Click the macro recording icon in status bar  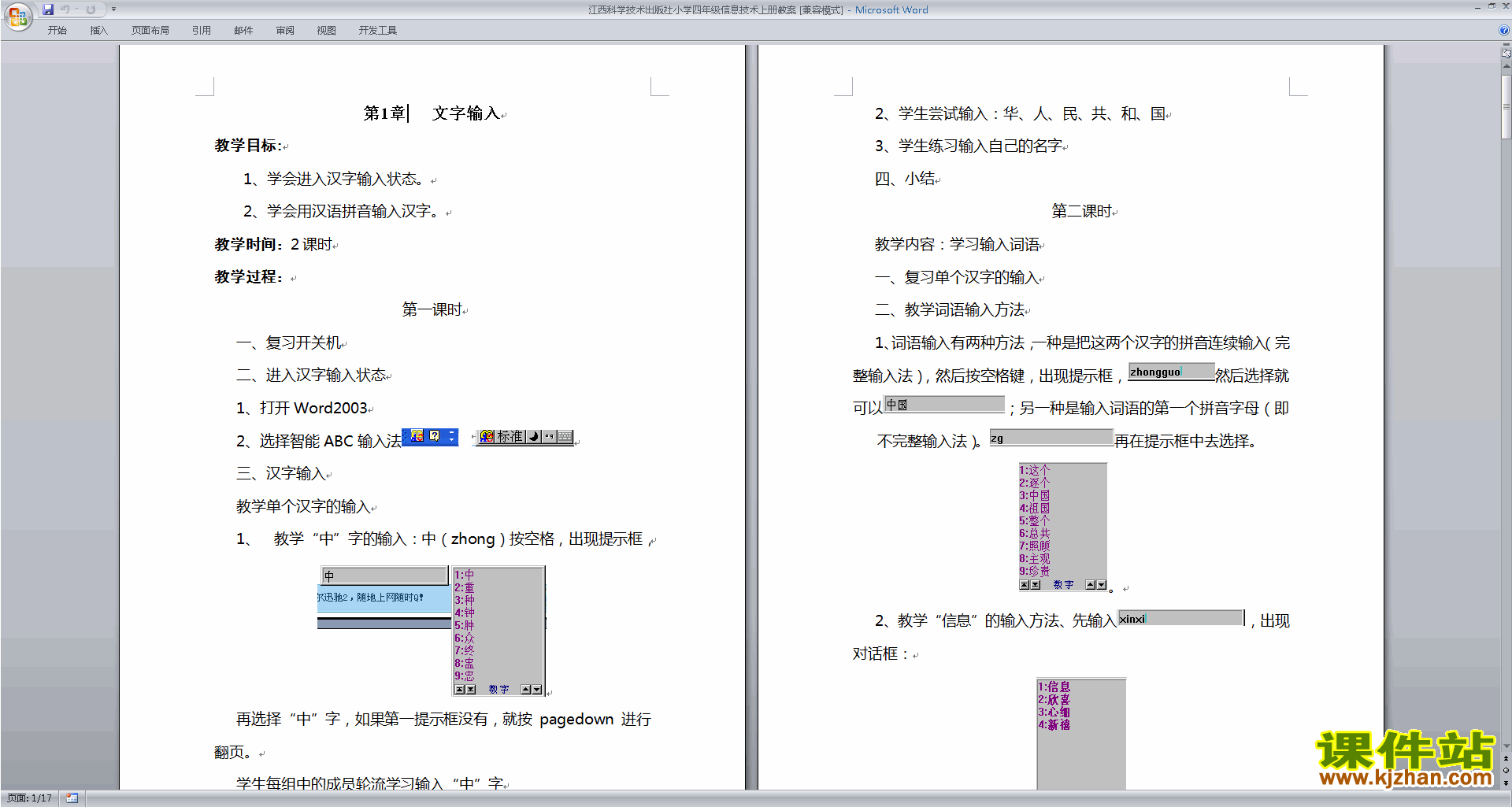(72, 798)
